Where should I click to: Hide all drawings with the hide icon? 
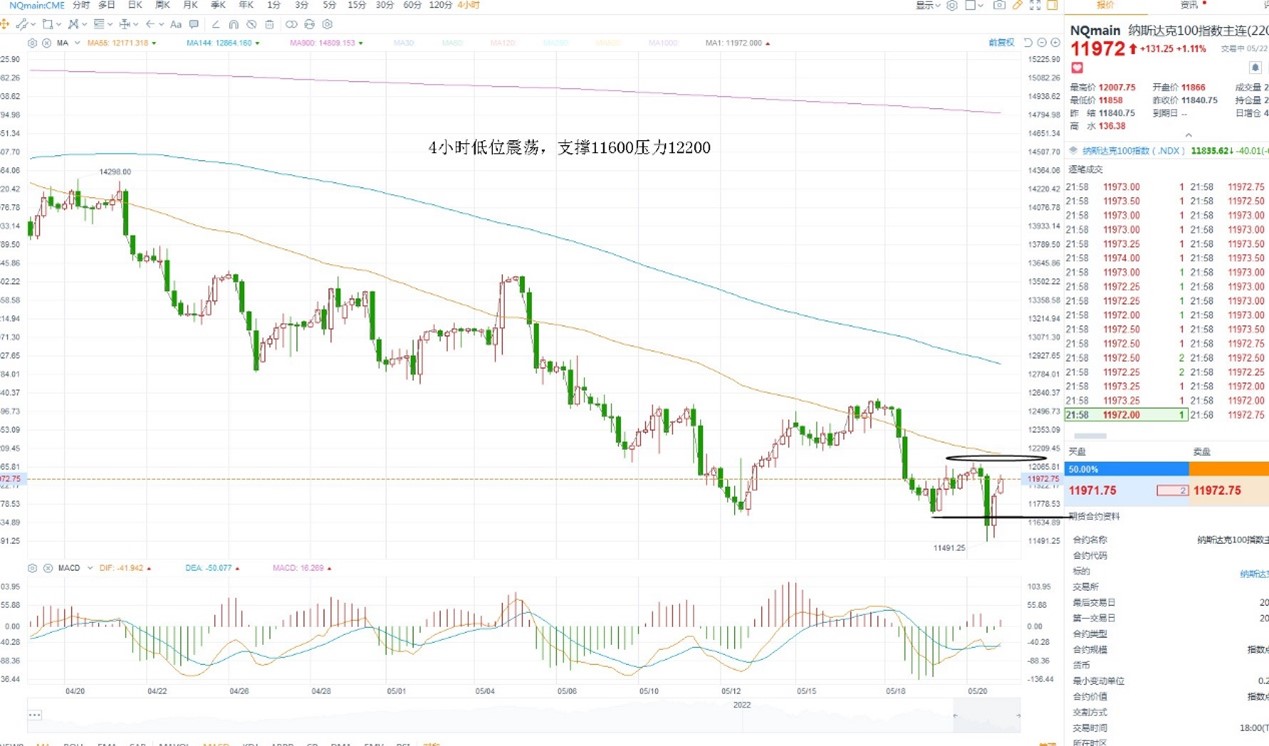coord(251,24)
